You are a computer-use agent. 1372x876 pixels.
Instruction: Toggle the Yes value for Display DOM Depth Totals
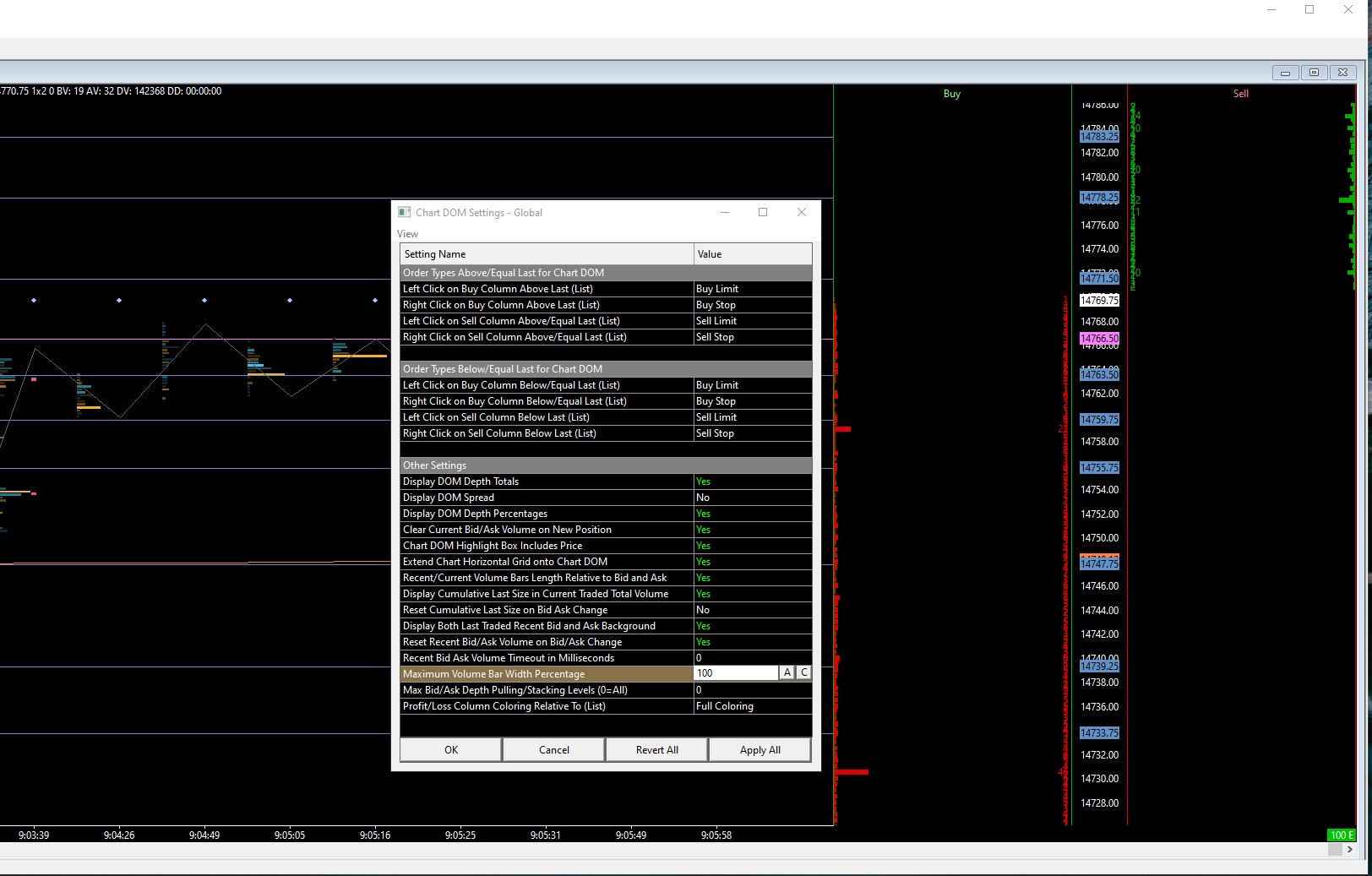(x=753, y=482)
